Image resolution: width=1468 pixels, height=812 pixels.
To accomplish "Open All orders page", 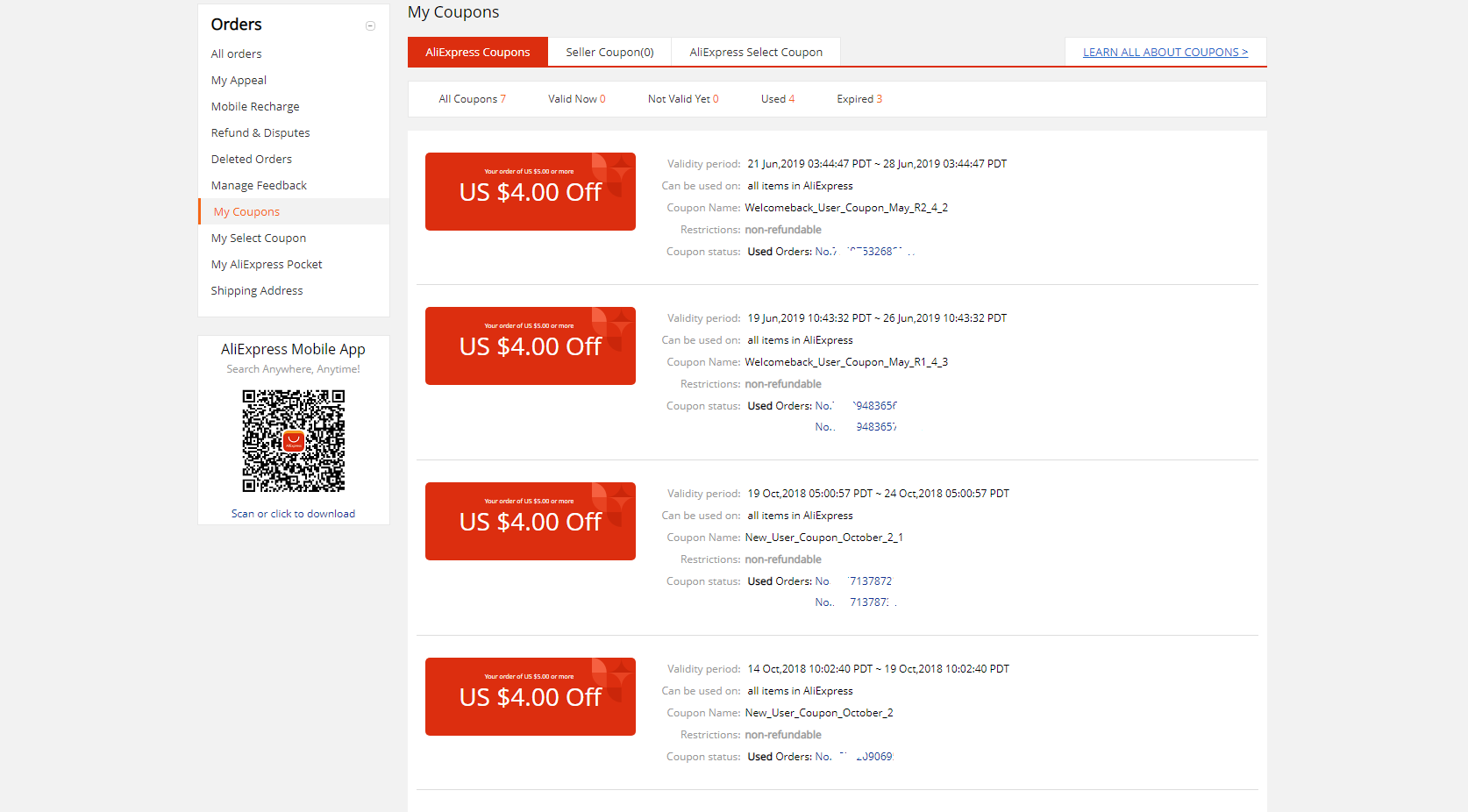I will tap(236, 53).
